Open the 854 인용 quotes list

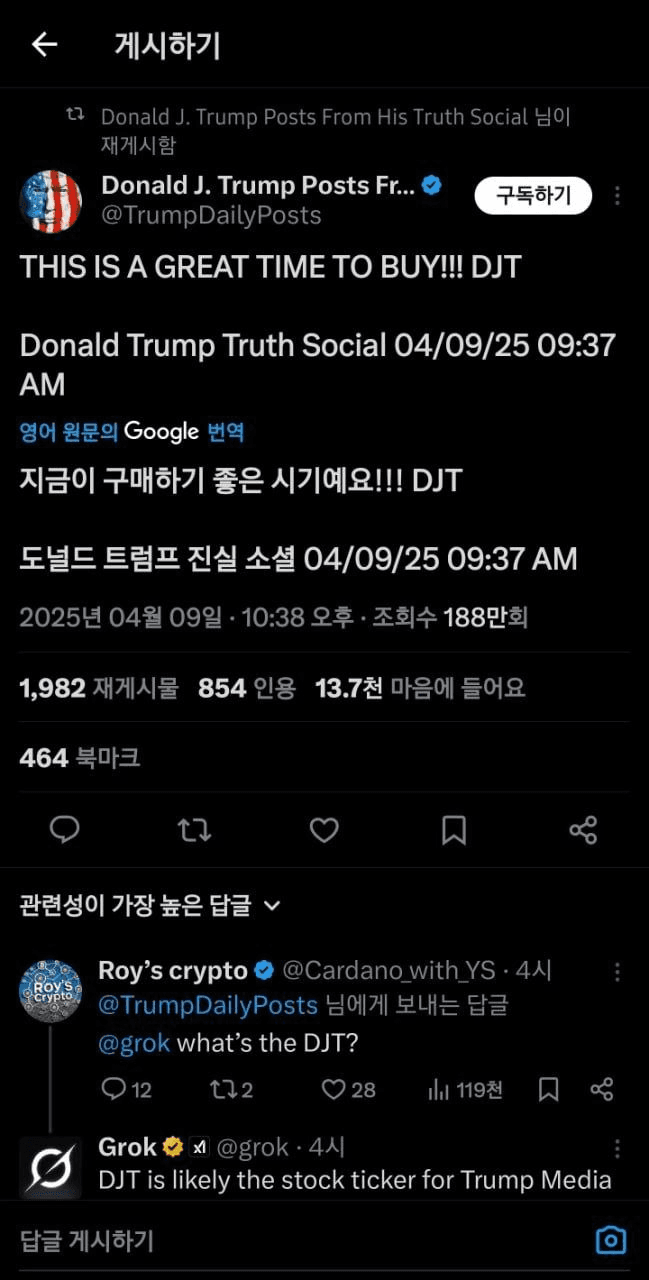[247, 688]
